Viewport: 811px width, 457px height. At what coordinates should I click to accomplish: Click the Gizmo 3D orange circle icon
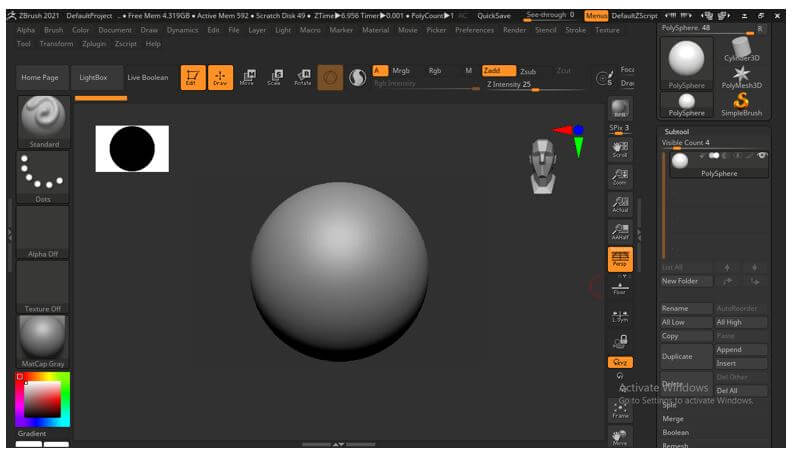point(330,78)
